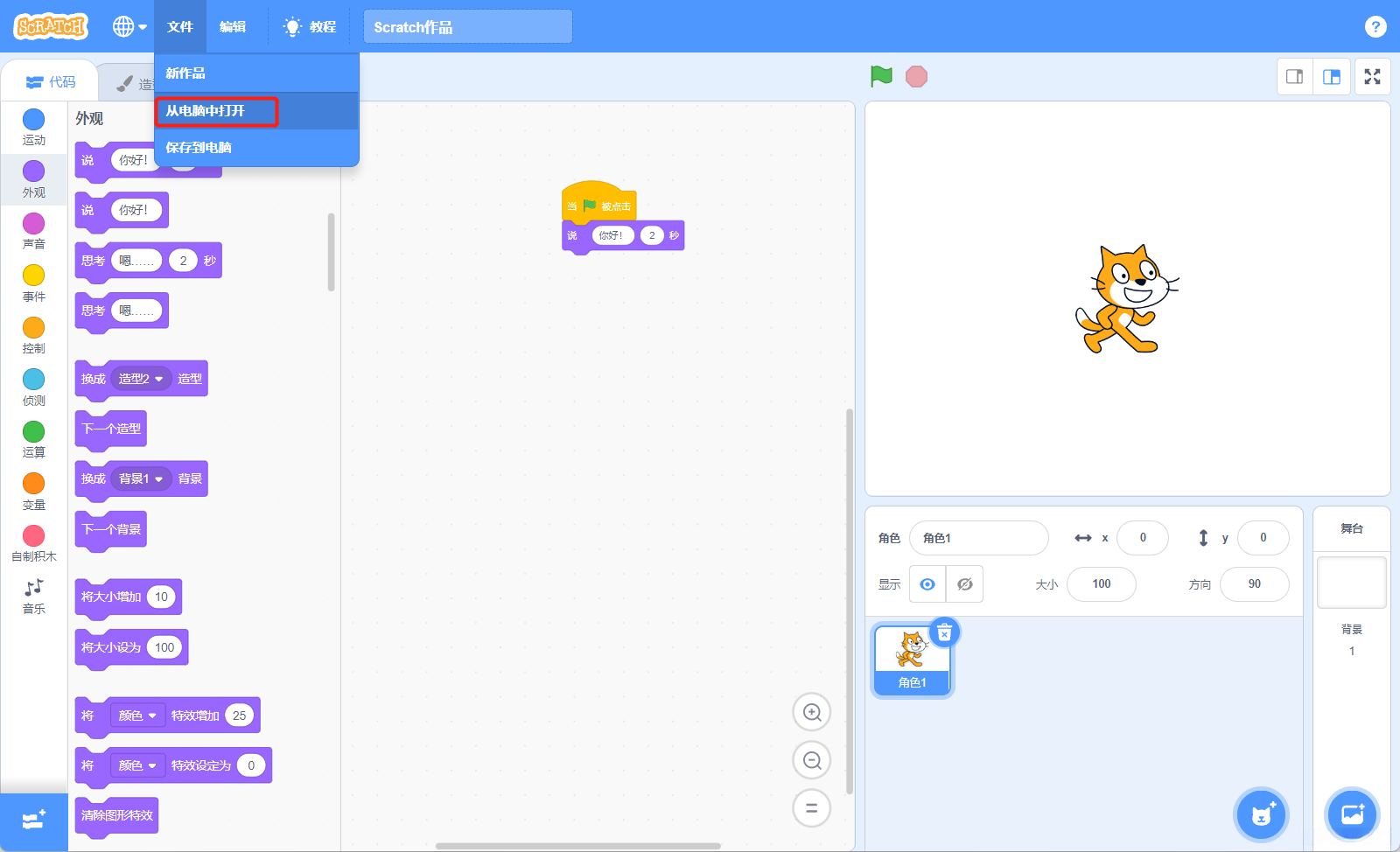Open the 教程 tutorials
The width and height of the screenshot is (1400, 852).
click(x=310, y=26)
